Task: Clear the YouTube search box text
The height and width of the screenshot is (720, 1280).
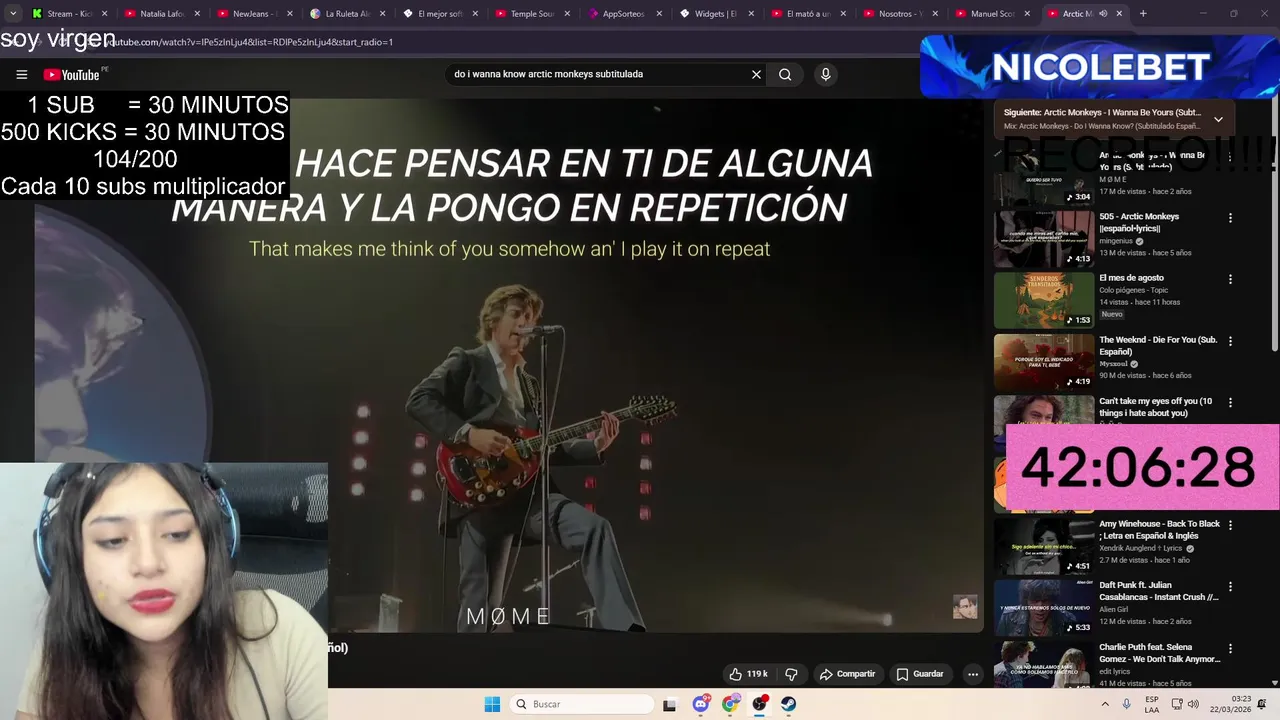Action: pyautogui.click(x=756, y=74)
